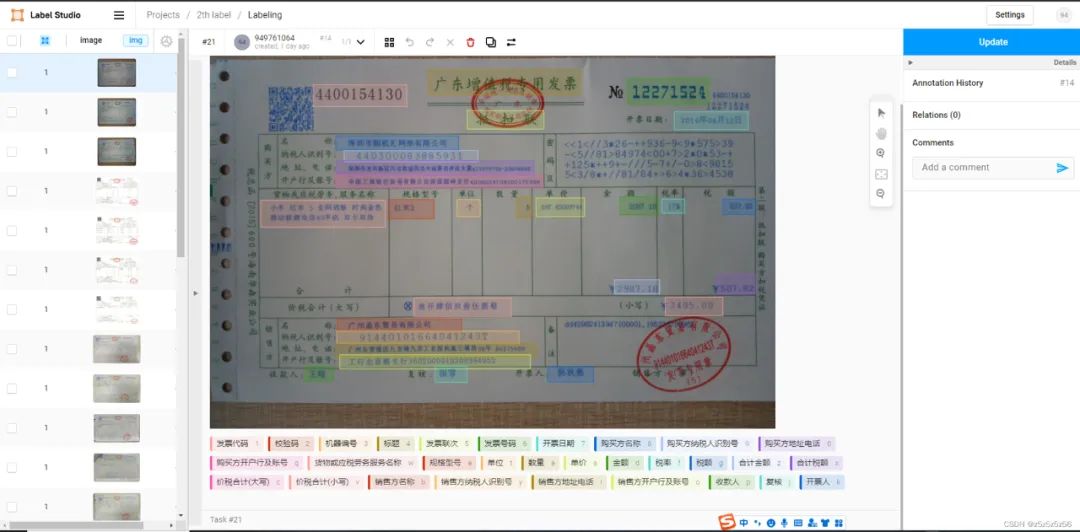1080x532 pixels.
Task: Click the annotator avatar beside 949761064
Action: click(x=242, y=42)
